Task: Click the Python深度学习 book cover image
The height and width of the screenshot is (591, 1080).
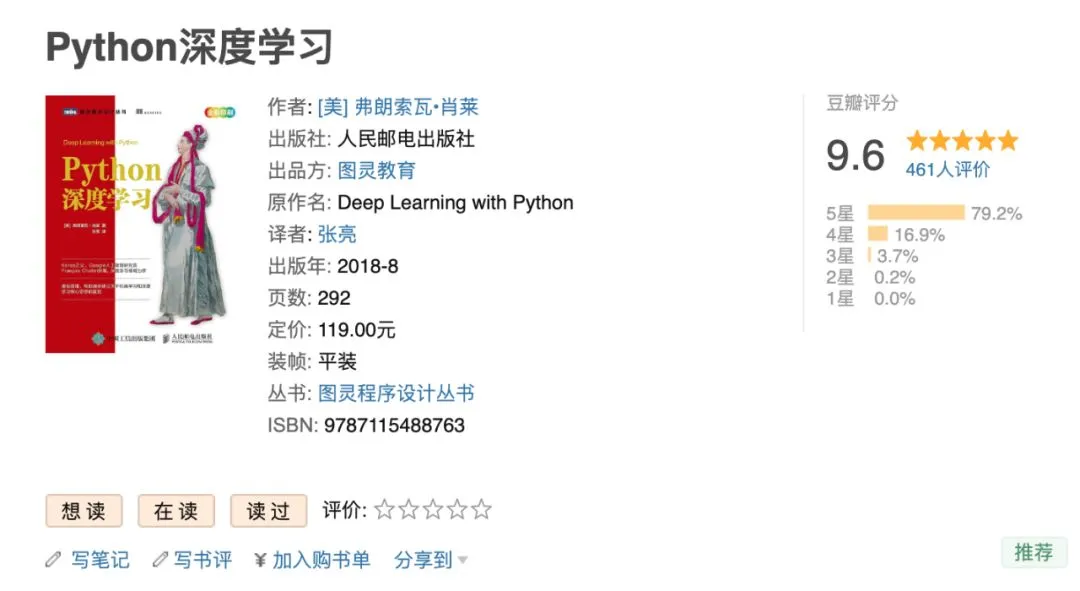Action: click(141, 224)
